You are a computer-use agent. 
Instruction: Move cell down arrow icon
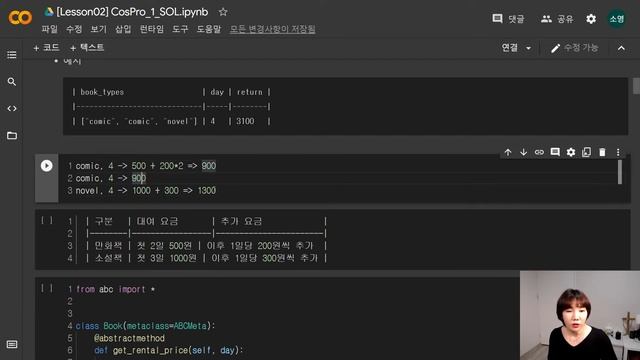pos(523,152)
